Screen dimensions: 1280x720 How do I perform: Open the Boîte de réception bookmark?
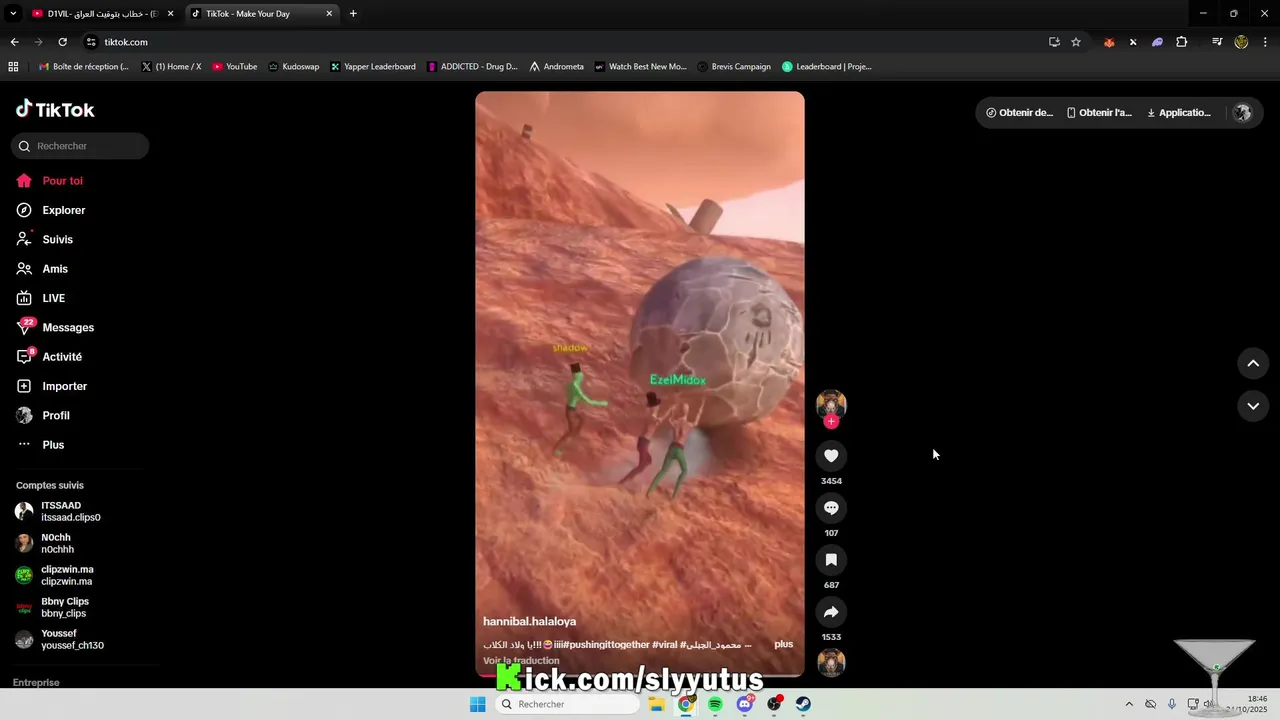tap(83, 67)
